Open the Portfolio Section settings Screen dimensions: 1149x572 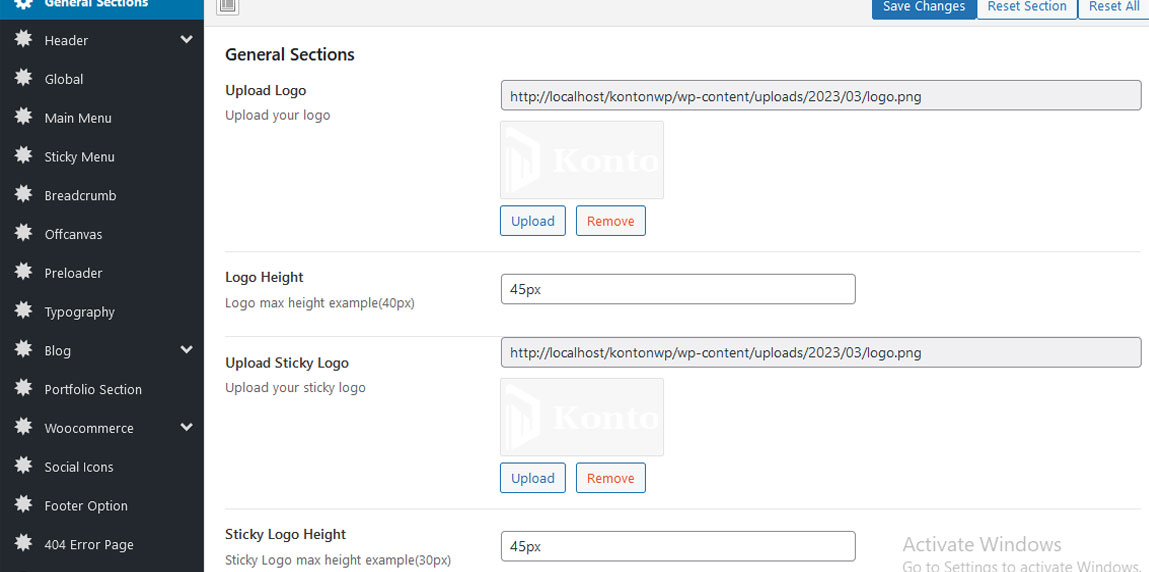pos(93,390)
